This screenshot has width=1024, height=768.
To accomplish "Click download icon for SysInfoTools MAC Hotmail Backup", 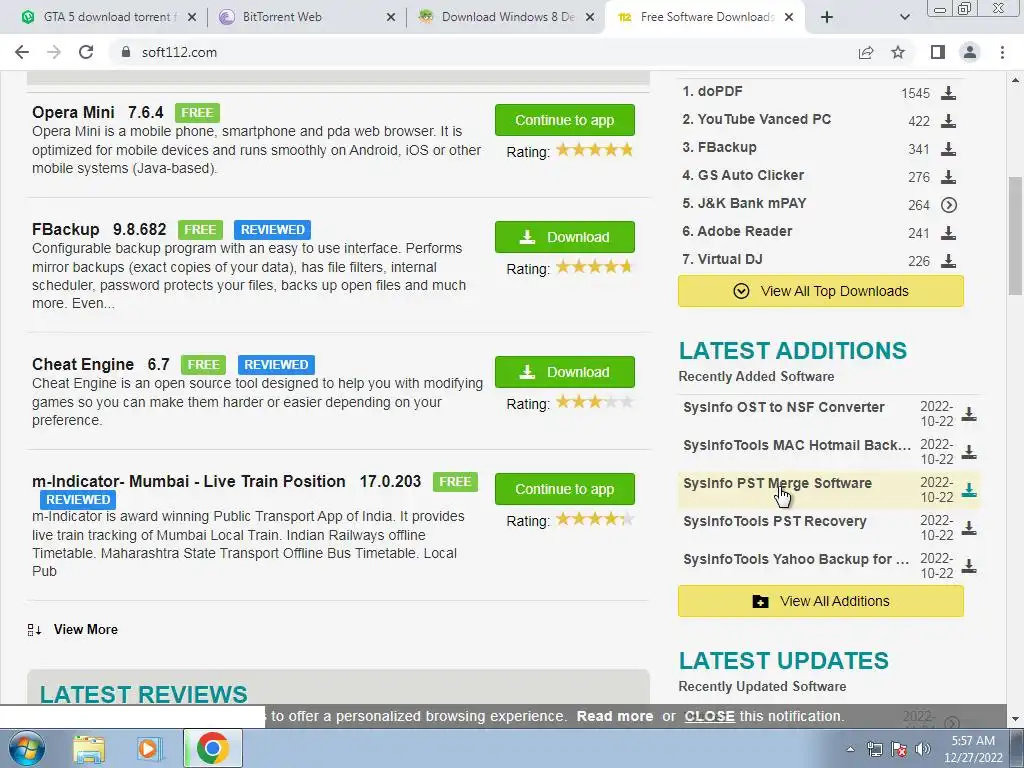I will (x=969, y=452).
